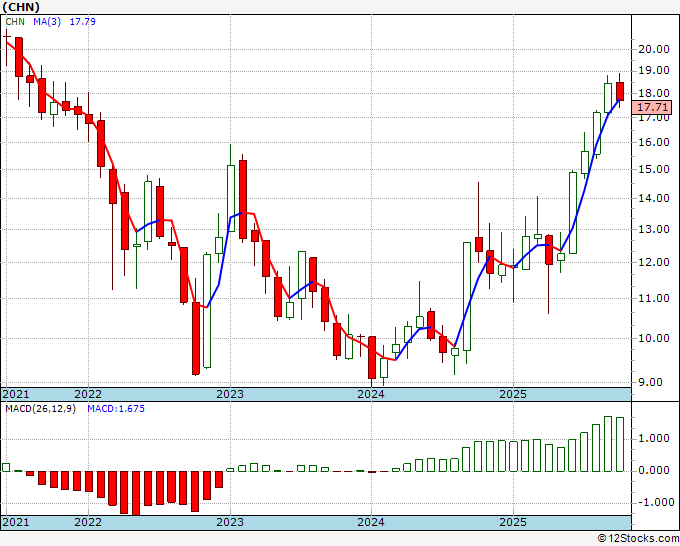Open the 12Stocks.com copyright link
The height and width of the screenshot is (546, 680).
tap(638, 539)
